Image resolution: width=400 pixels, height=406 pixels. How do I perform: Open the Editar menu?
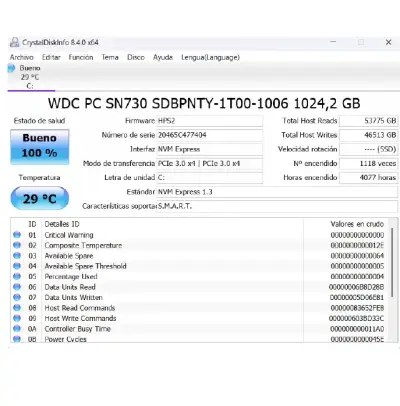coord(51,57)
